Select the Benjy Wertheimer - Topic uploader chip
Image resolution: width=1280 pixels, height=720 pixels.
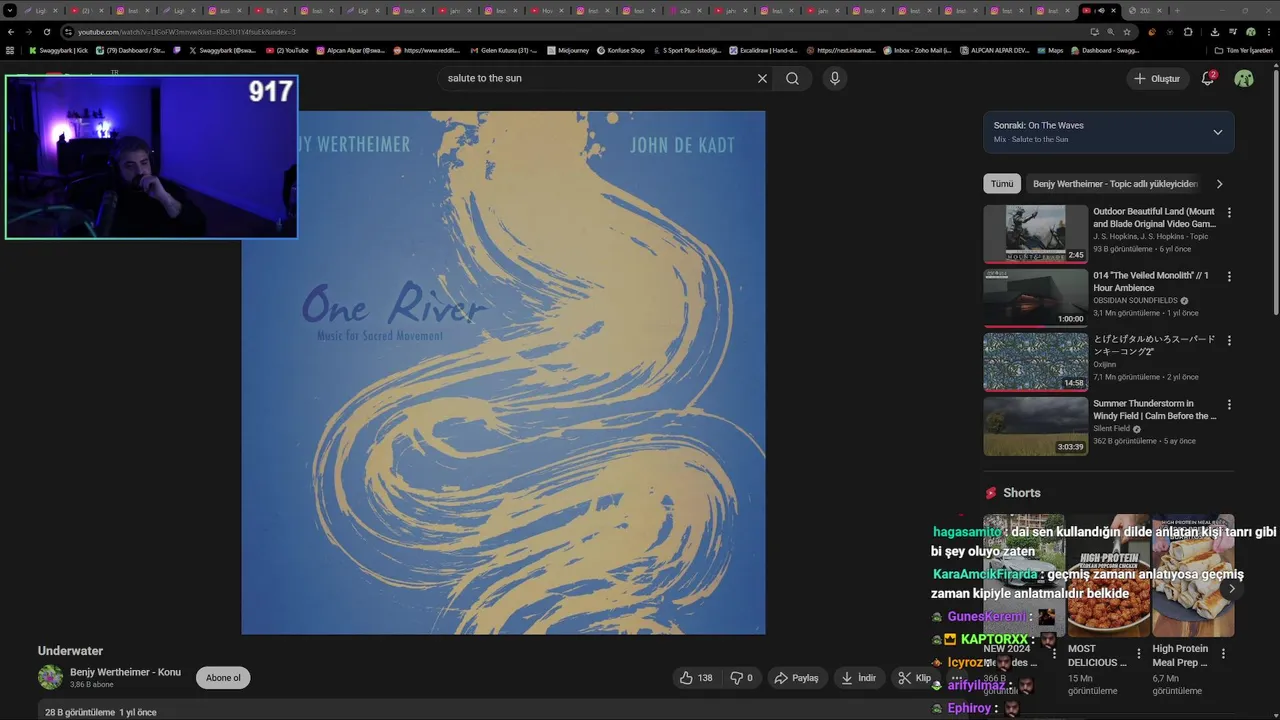(x=1115, y=184)
